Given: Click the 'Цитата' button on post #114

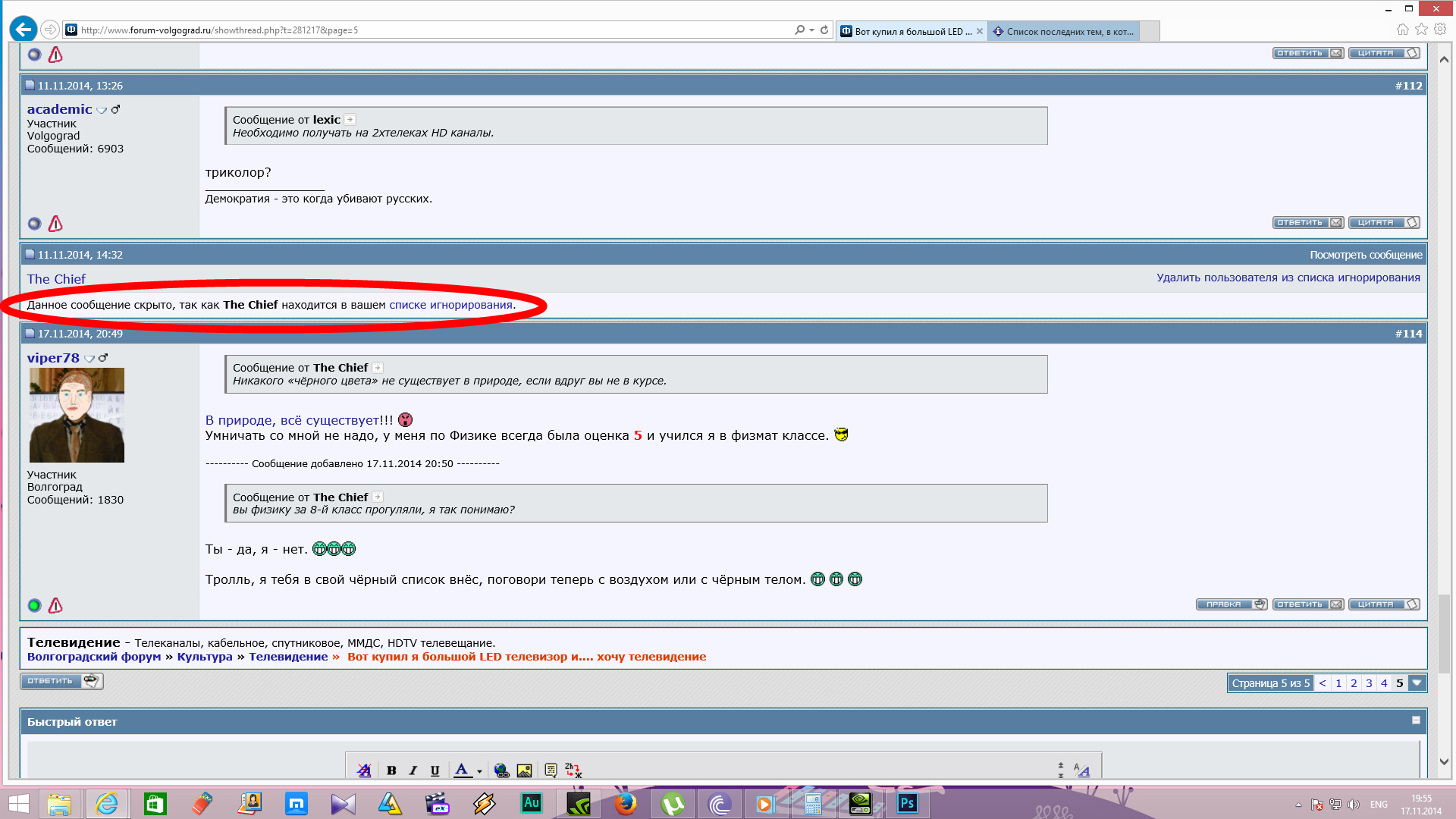Looking at the screenshot, I should (1383, 604).
